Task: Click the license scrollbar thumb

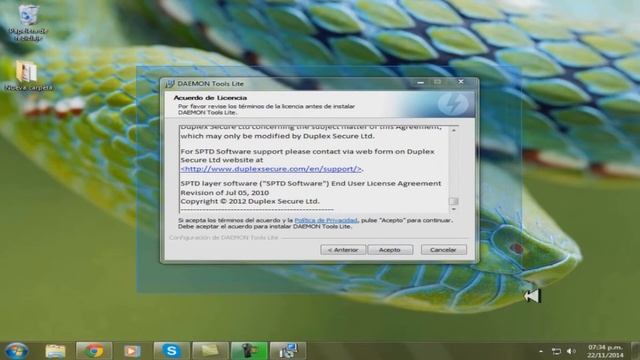Action: tap(453, 201)
